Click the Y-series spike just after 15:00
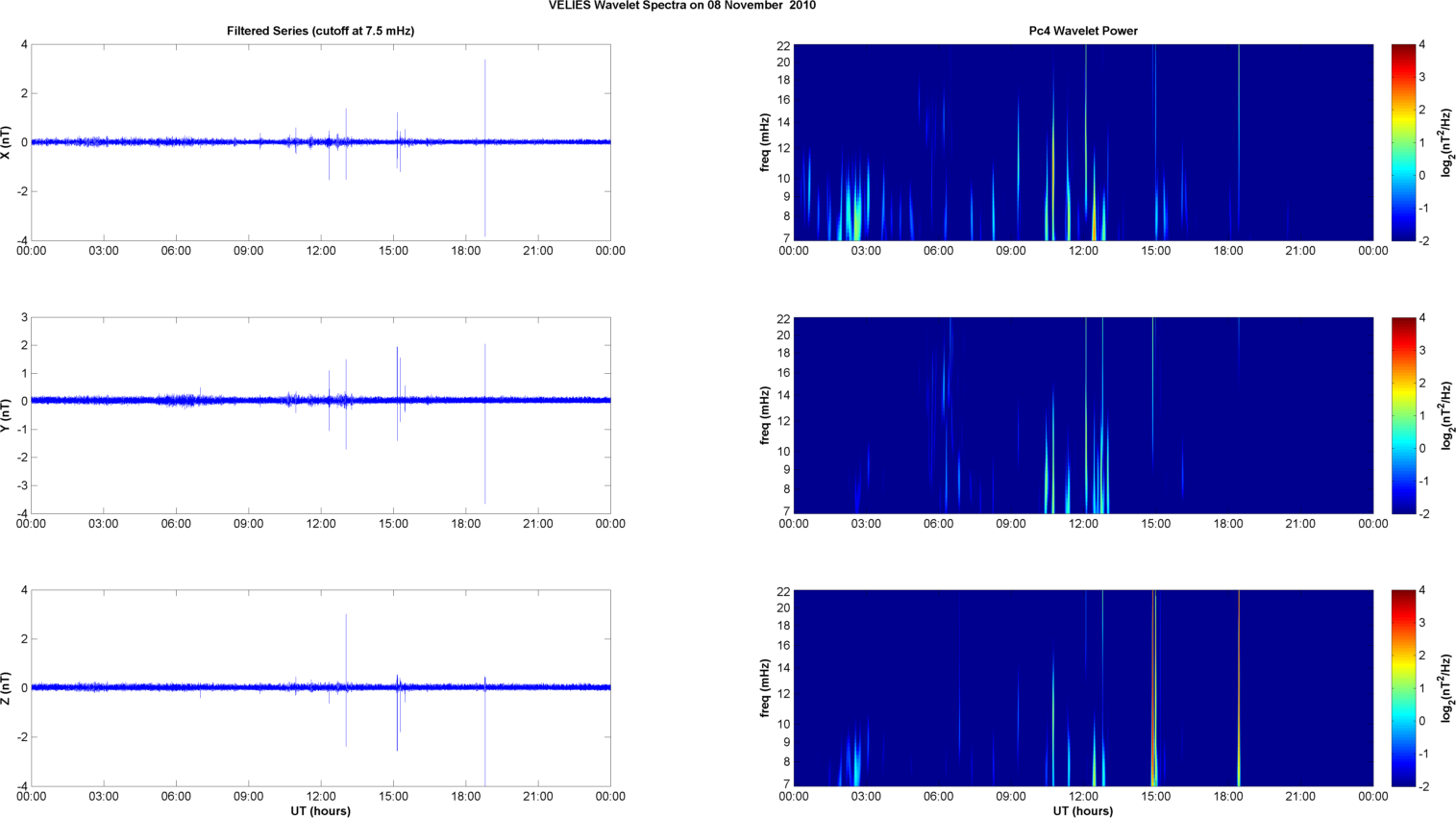The width and height of the screenshot is (1456, 818). 397,370
